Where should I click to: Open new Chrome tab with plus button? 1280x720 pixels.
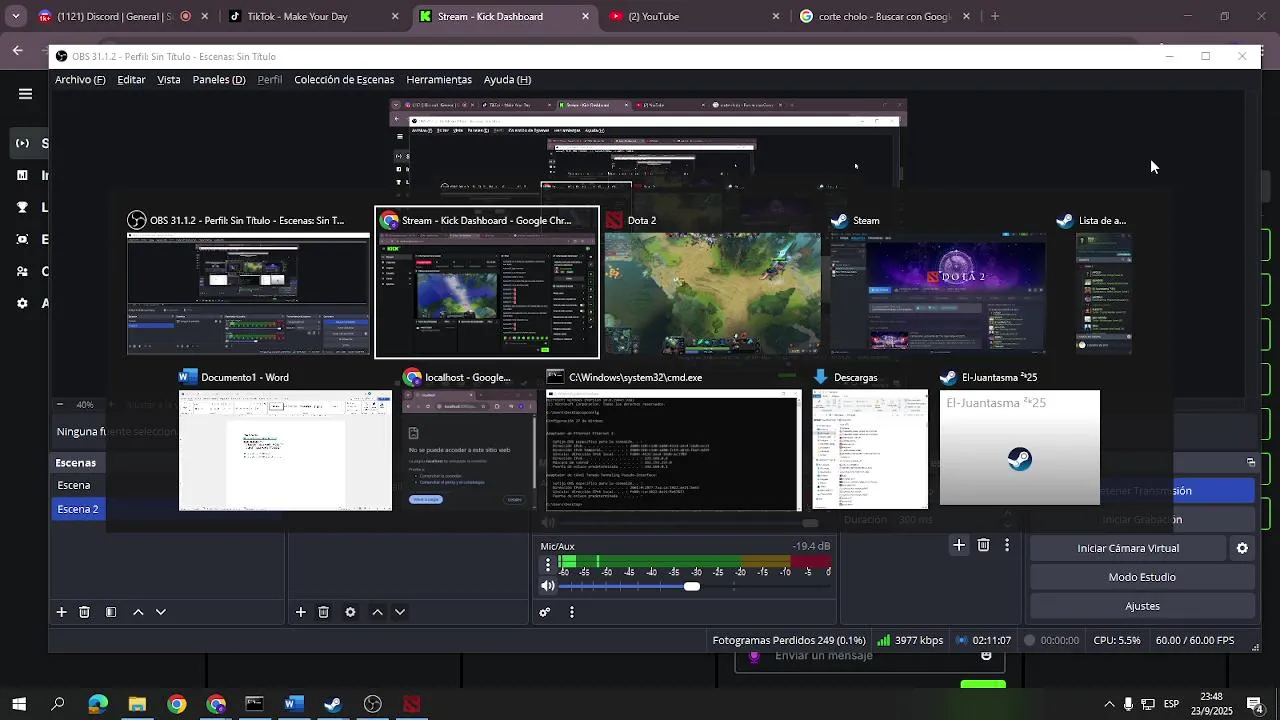pos(995,16)
